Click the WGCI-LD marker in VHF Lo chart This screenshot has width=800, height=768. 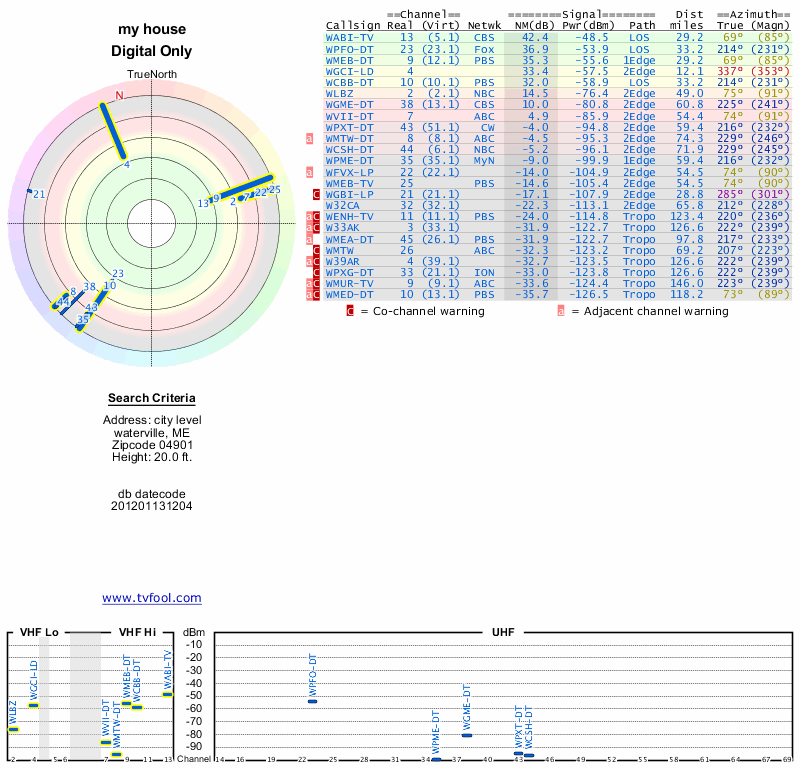coord(34,705)
